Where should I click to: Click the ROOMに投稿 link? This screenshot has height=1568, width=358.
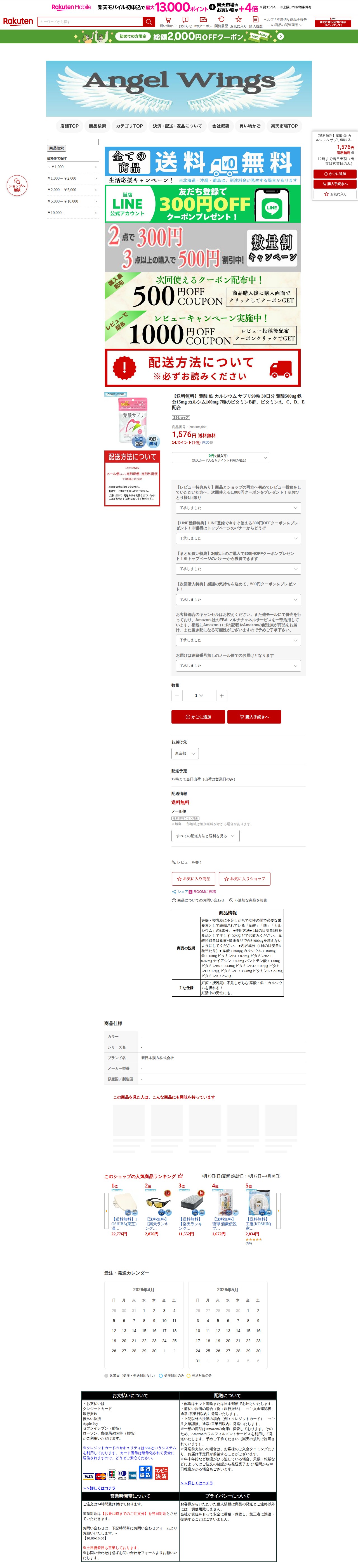pos(203,891)
